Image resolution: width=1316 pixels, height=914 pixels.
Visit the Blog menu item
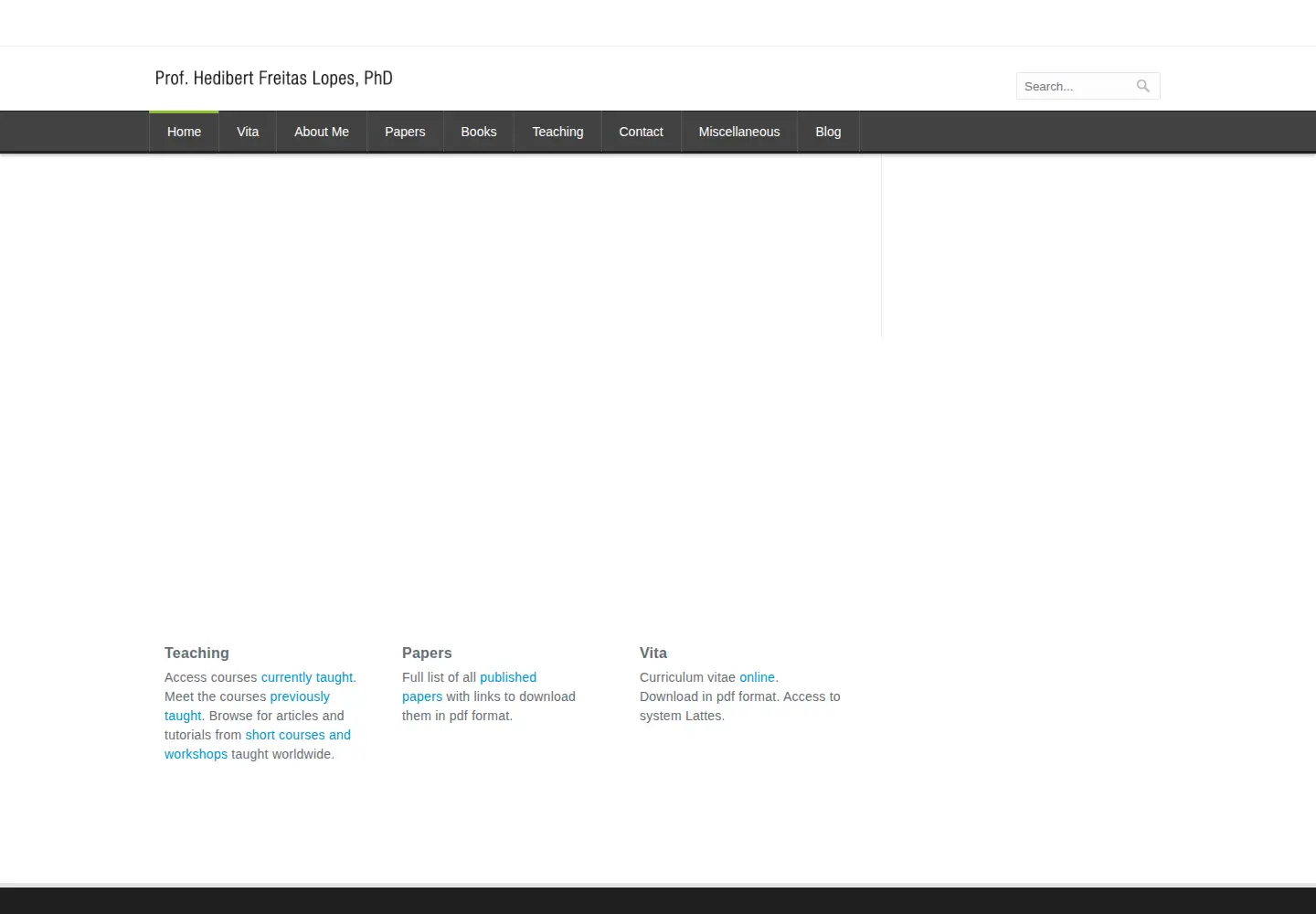[828, 132]
